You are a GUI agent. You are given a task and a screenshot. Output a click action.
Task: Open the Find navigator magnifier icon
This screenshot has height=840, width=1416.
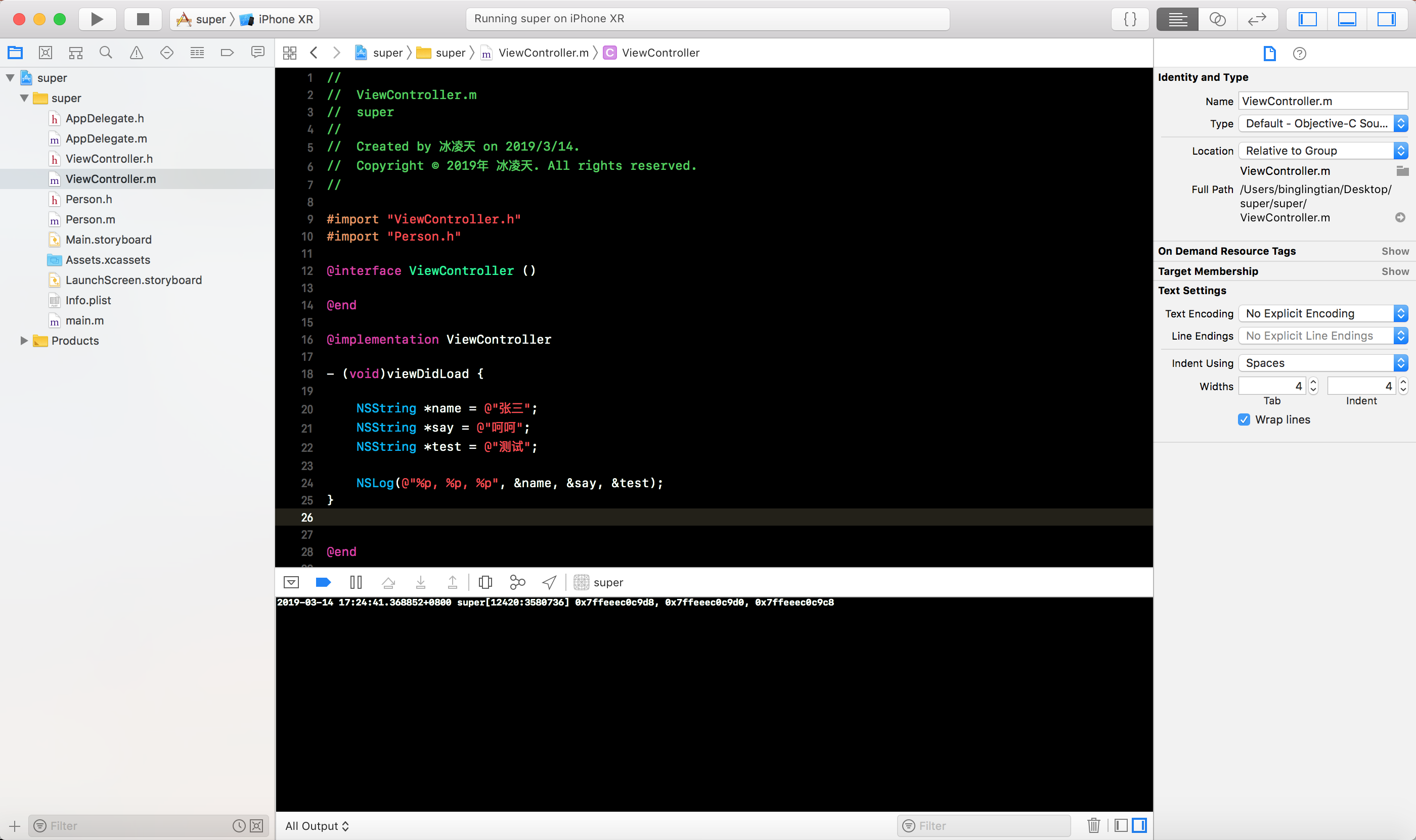point(105,53)
